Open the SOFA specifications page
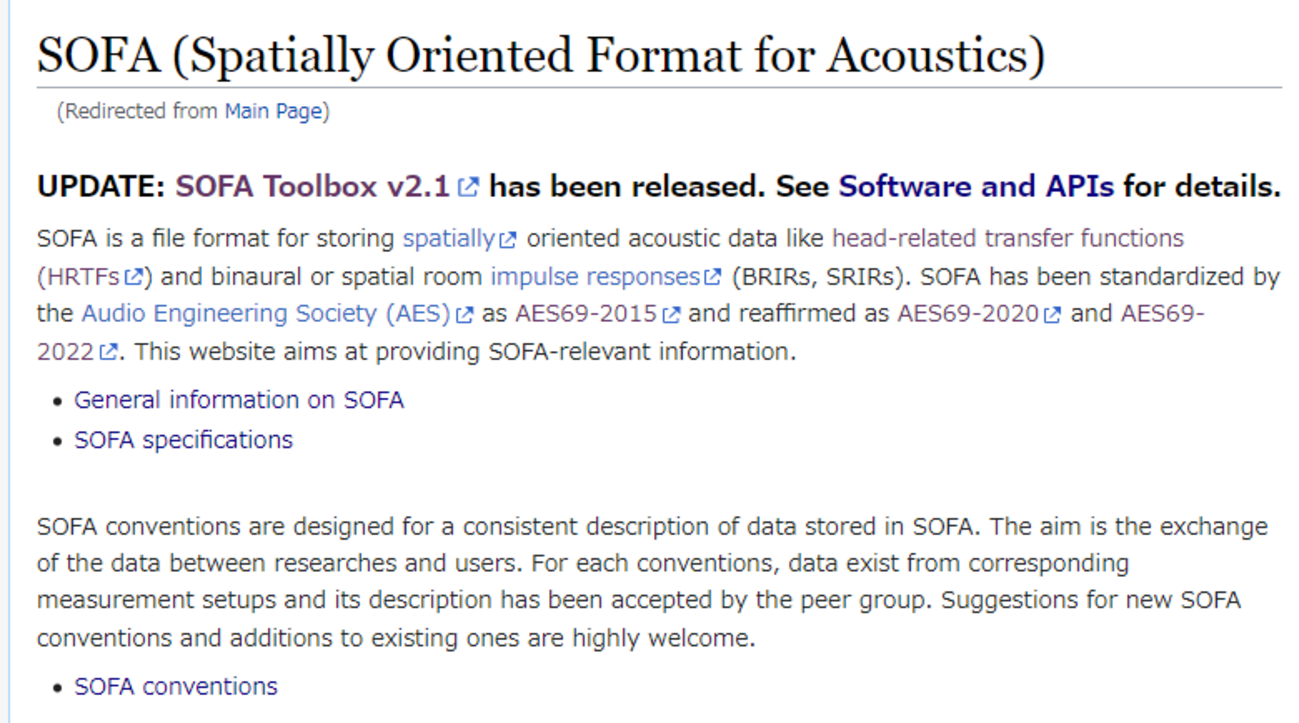This screenshot has height=723, width=1299. (184, 440)
